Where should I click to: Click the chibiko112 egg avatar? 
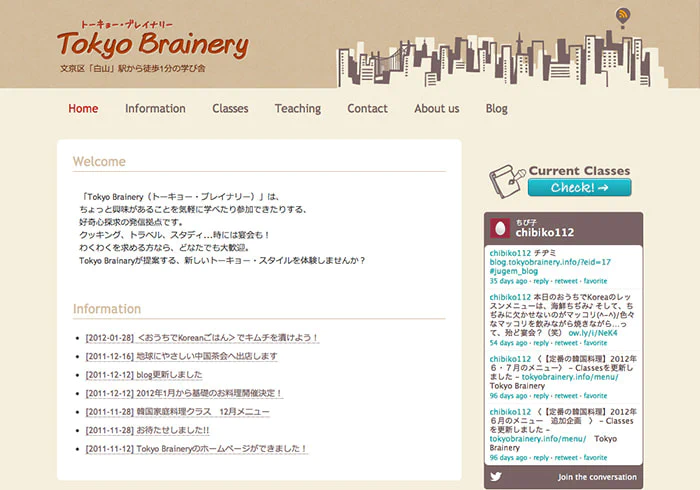coord(500,228)
